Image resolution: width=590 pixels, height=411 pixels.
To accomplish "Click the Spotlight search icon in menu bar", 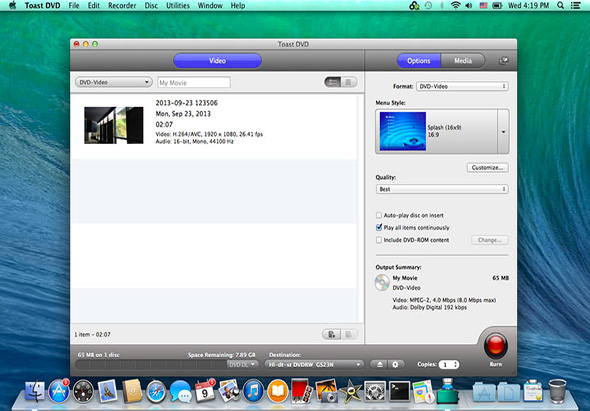I will 560,5.
